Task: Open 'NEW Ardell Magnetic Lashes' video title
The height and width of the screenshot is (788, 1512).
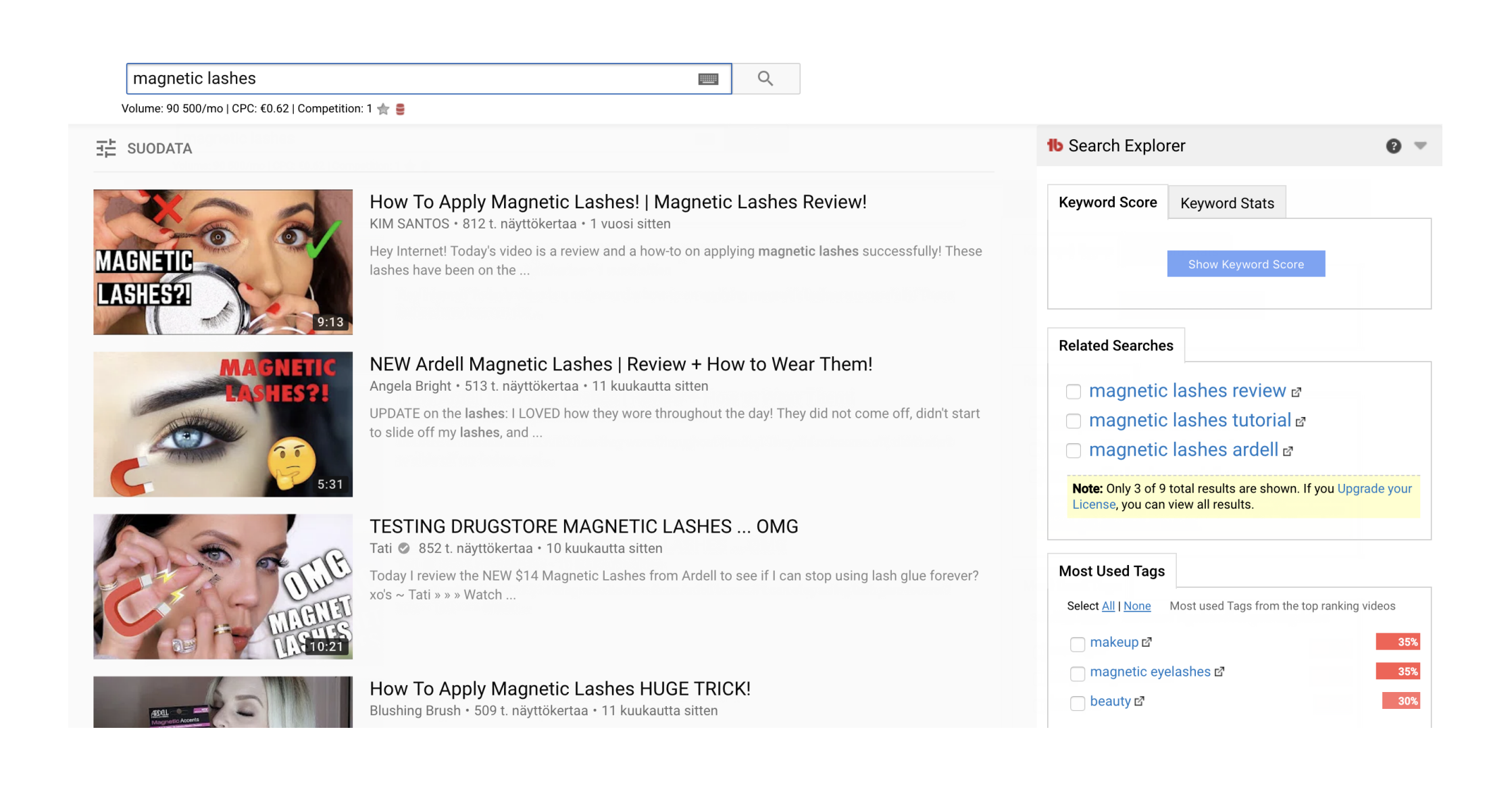Action: pos(621,364)
